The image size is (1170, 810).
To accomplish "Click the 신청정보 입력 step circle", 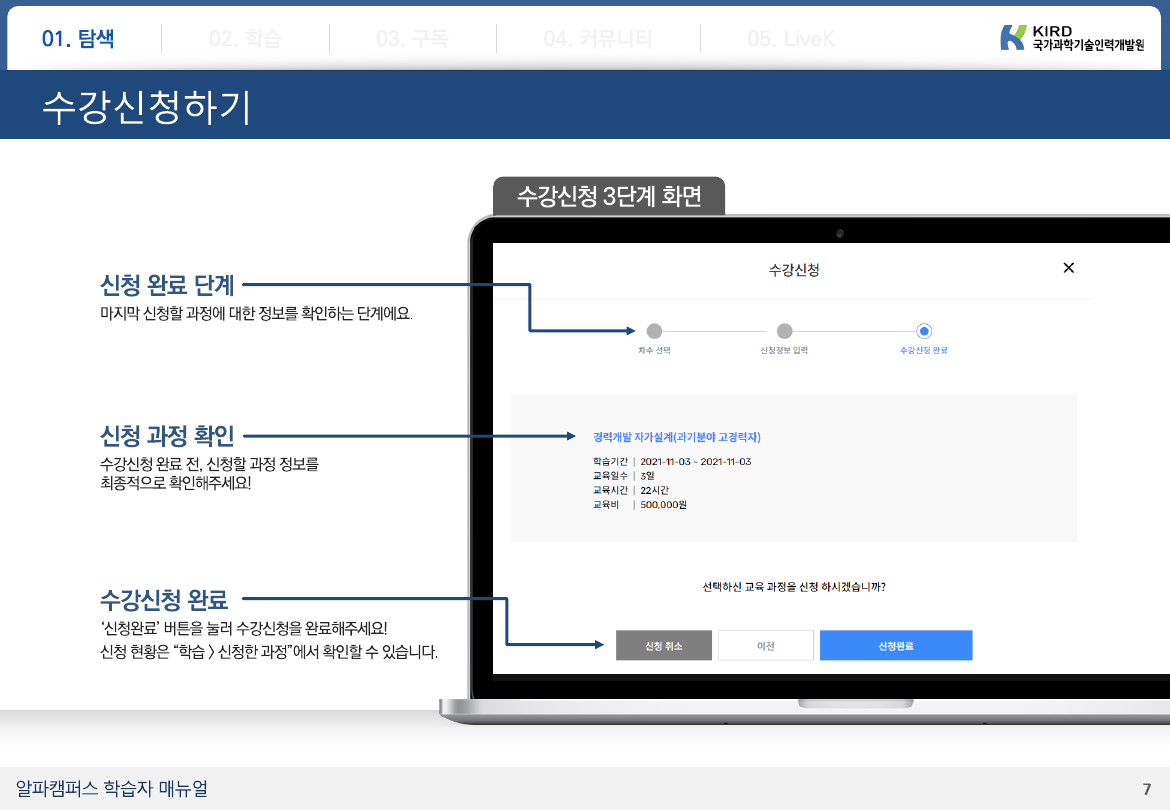I will (785, 331).
